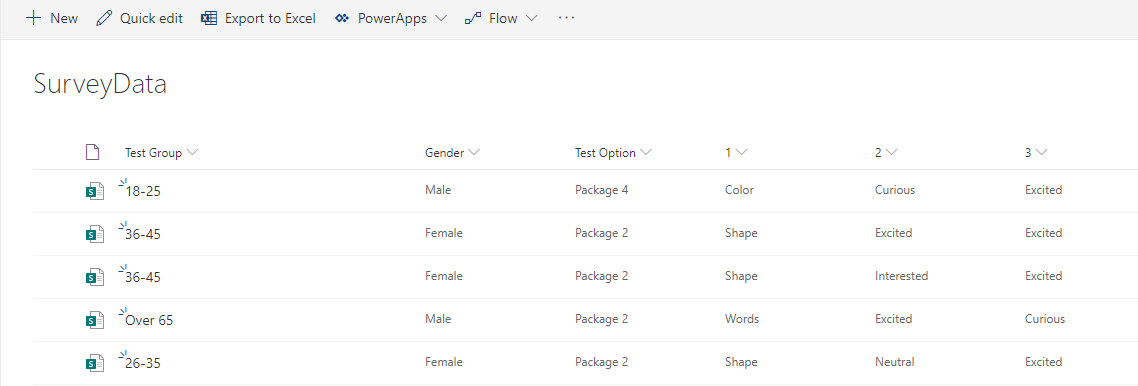Open the Gender column menu

[474, 153]
